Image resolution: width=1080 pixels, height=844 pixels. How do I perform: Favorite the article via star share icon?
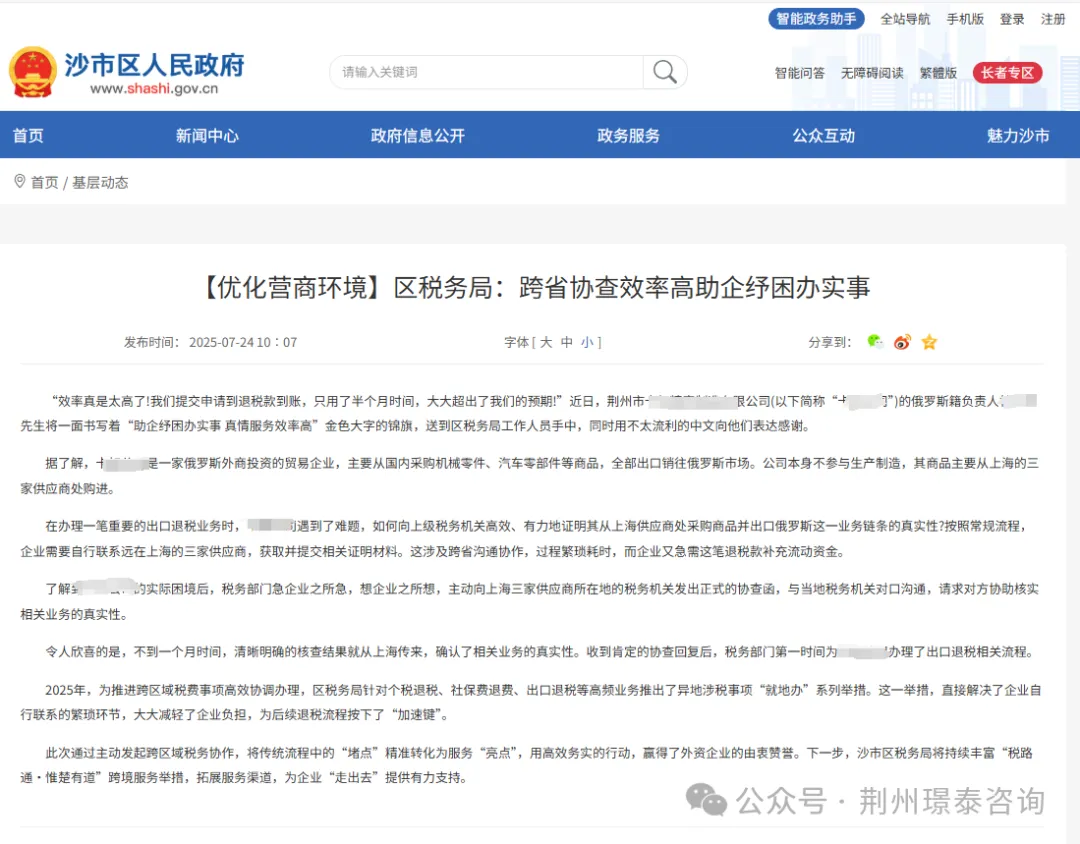tap(928, 341)
